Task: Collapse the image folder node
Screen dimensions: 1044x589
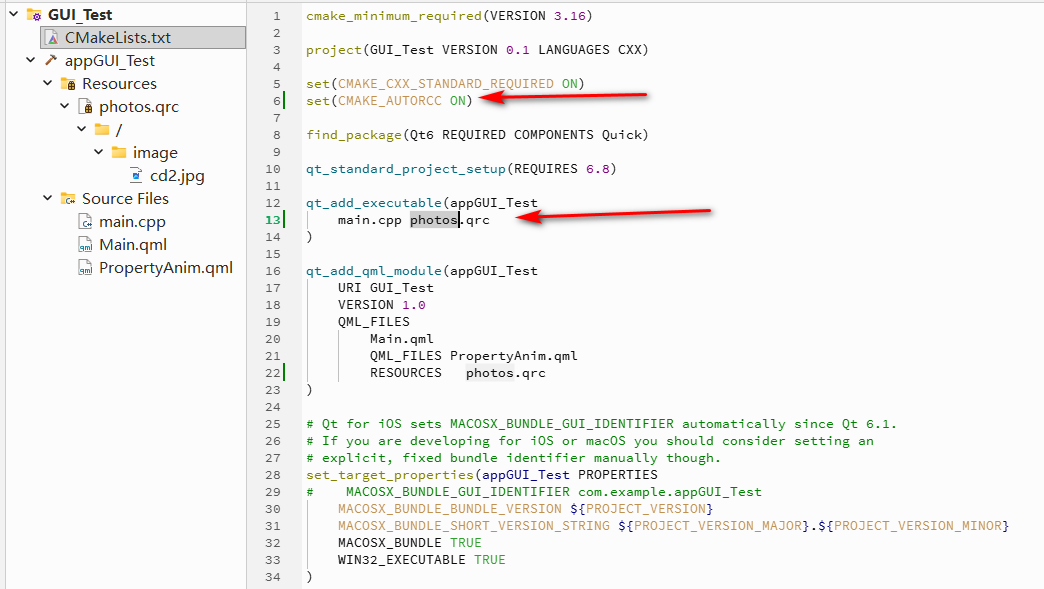Action: click(99, 152)
